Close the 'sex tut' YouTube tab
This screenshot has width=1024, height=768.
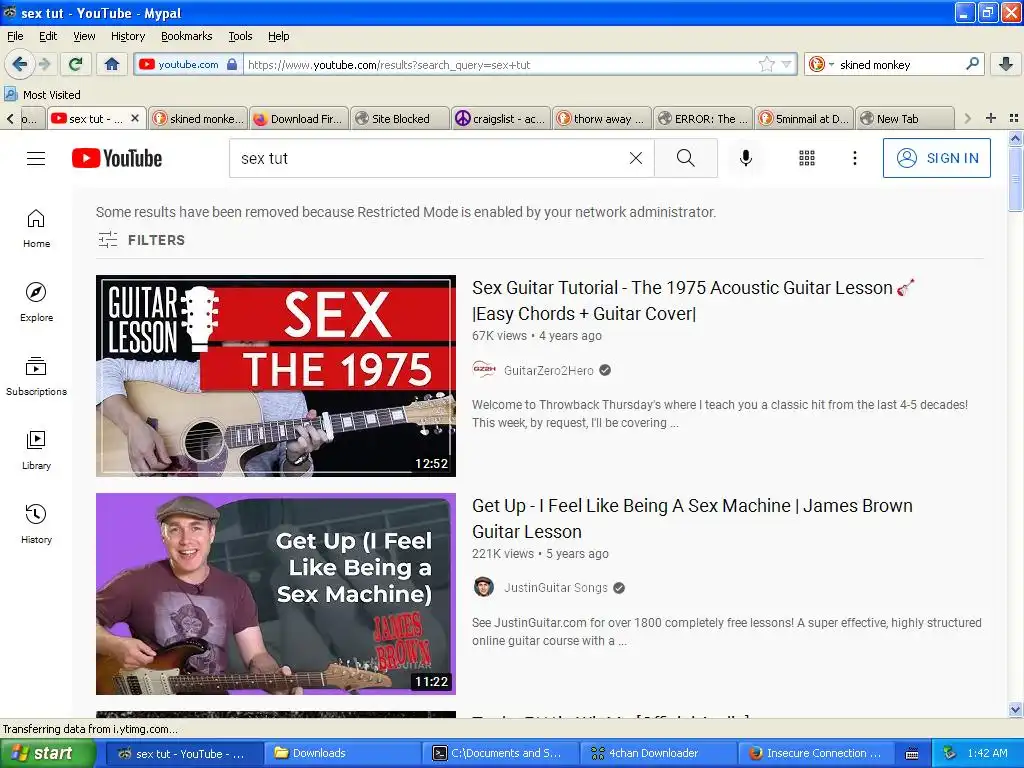click(x=135, y=118)
